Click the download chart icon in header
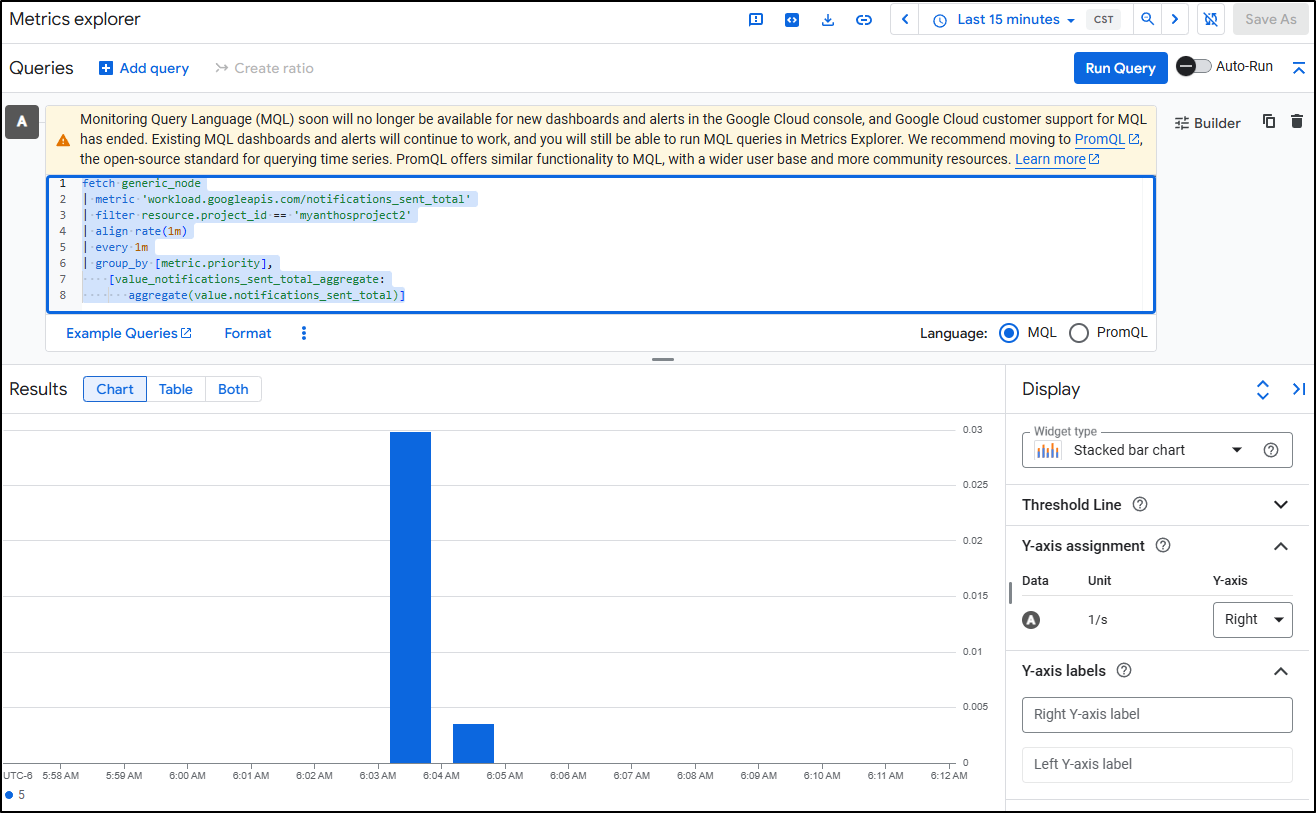The width and height of the screenshot is (1316, 813). pyautogui.click(x=827, y=20)
